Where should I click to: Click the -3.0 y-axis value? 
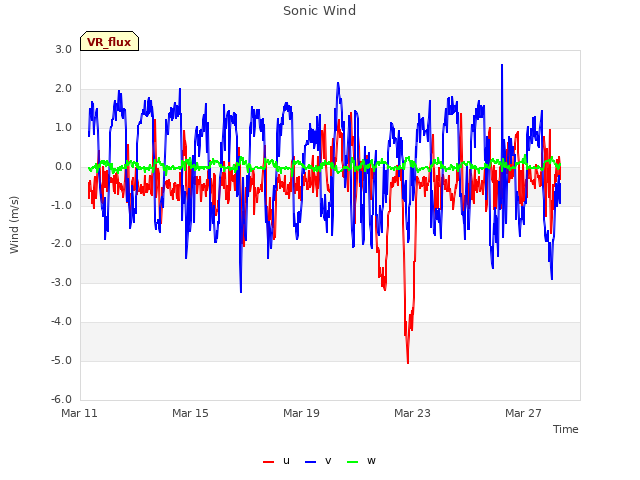pyautogui.click(x=62, y=283)
